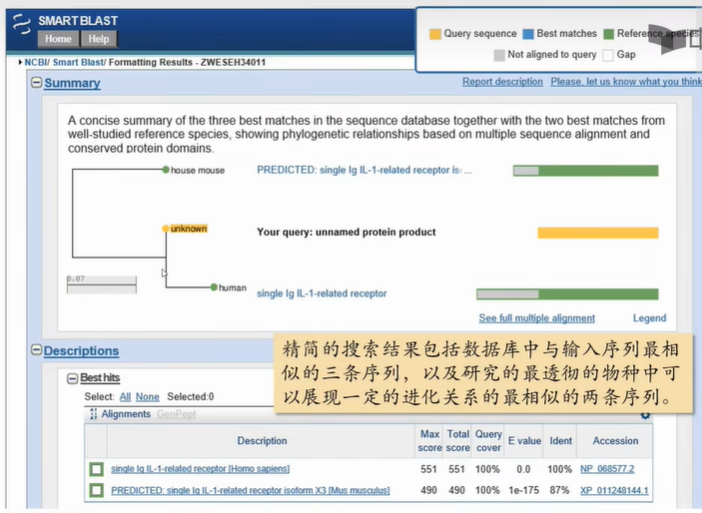Image resolution: width=702 pixels, height=513 pixels.
Task: Open the Home button in header
Action: click(x=58, y=39)
